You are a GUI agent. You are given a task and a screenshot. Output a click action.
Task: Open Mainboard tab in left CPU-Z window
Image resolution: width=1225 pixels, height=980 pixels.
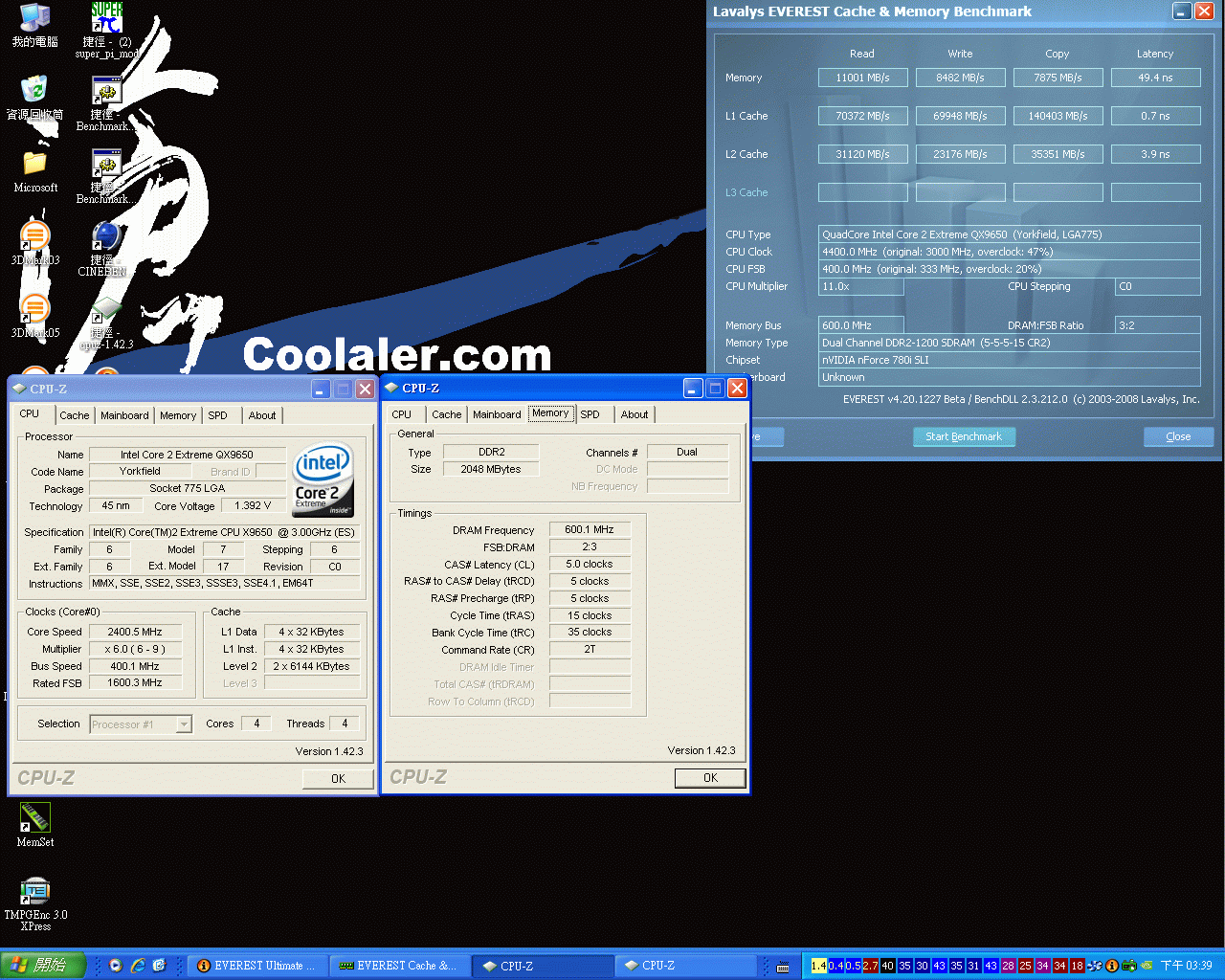(x=124, y=415)
